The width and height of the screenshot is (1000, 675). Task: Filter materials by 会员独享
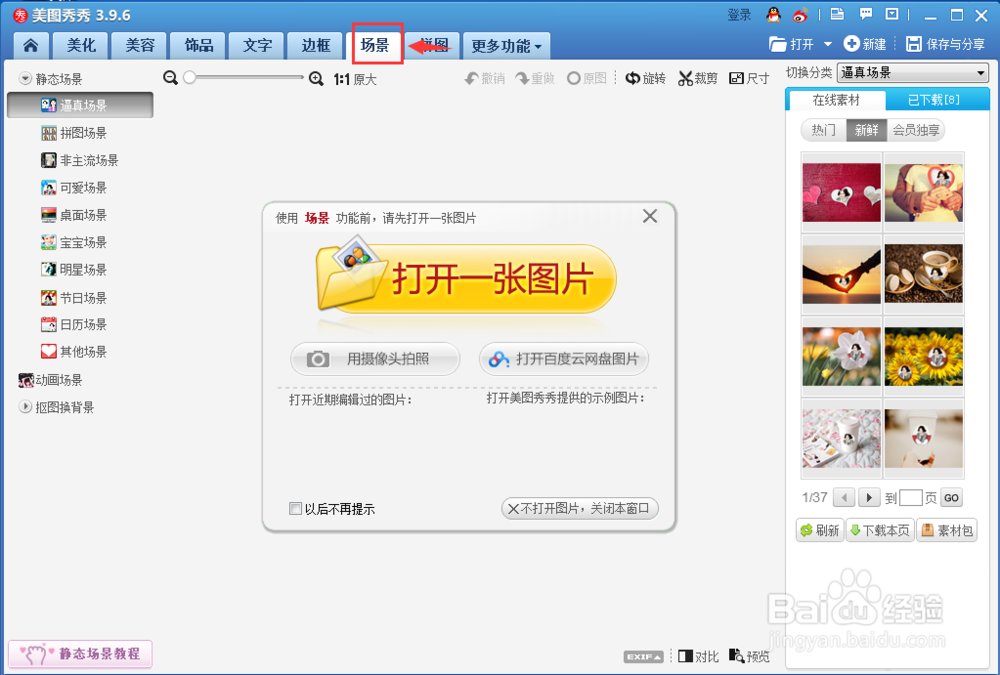(x=916, y=130)
